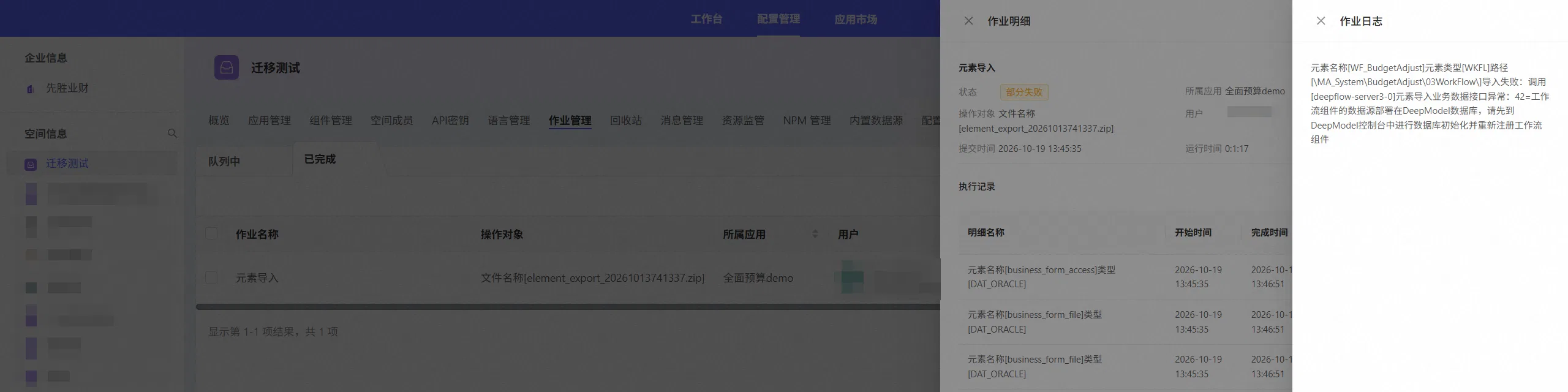Switch to the NPM 管理 tab
Viewport: 1568px width, 392px height.
[x=807, y=121]
